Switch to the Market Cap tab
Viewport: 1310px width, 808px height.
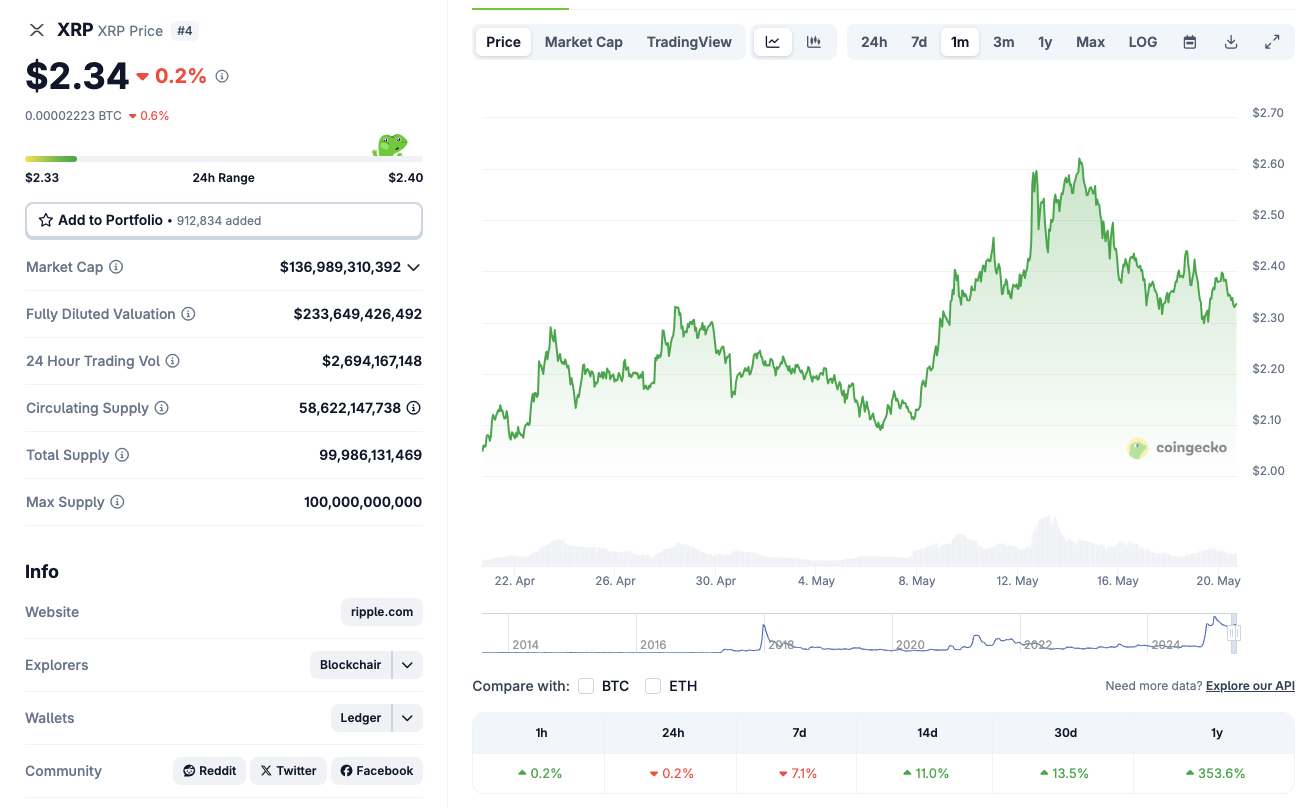(583, 42)
